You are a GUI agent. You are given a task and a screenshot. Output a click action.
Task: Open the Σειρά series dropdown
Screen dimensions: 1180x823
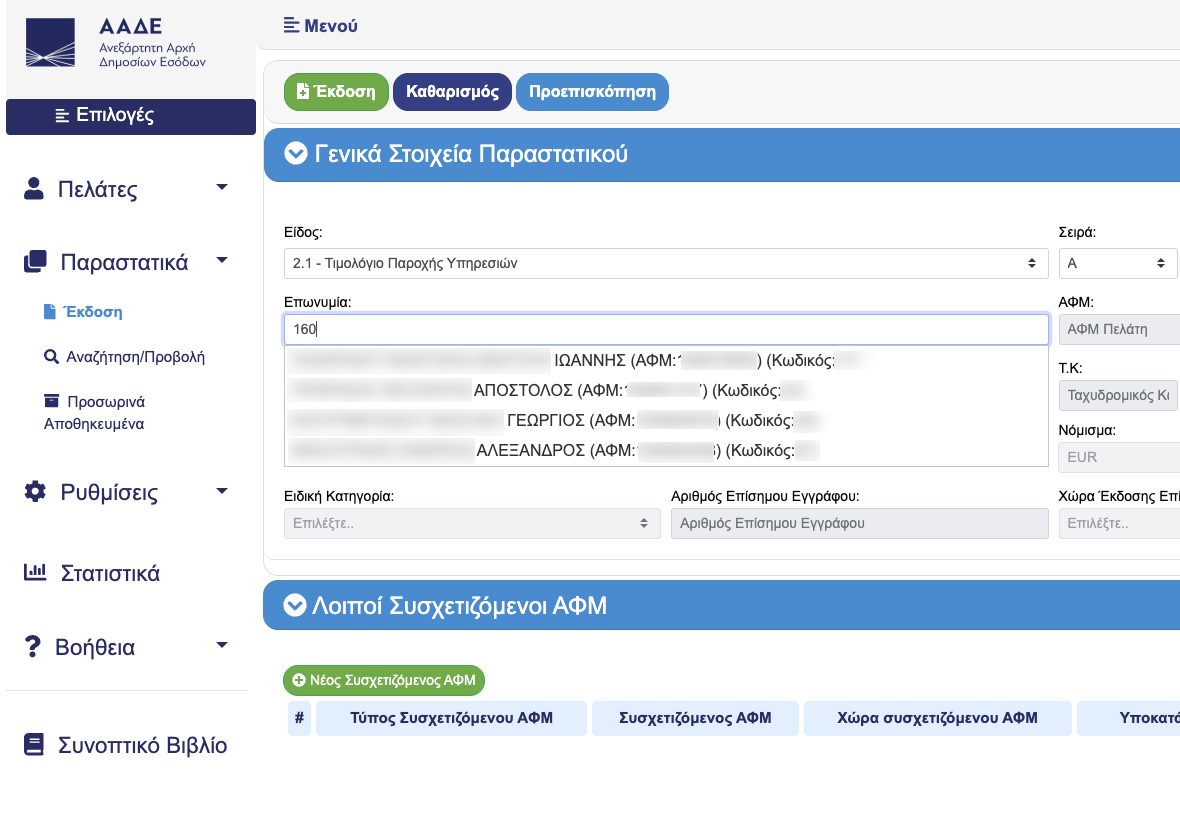pyautogui.click(x=1117, y=264)
